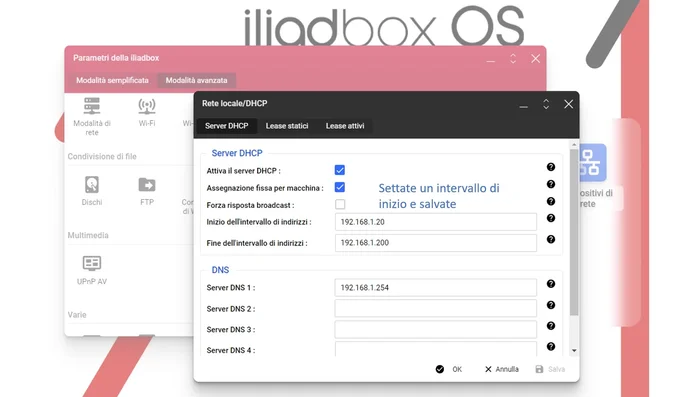Click help icon for Inizio dell'intervallo di indirizzi
Screen dimensions: 699x397
[551, 218]
